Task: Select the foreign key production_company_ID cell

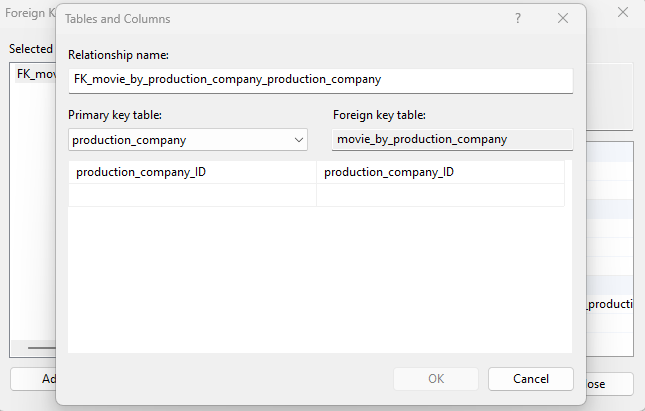Action: 440,172
